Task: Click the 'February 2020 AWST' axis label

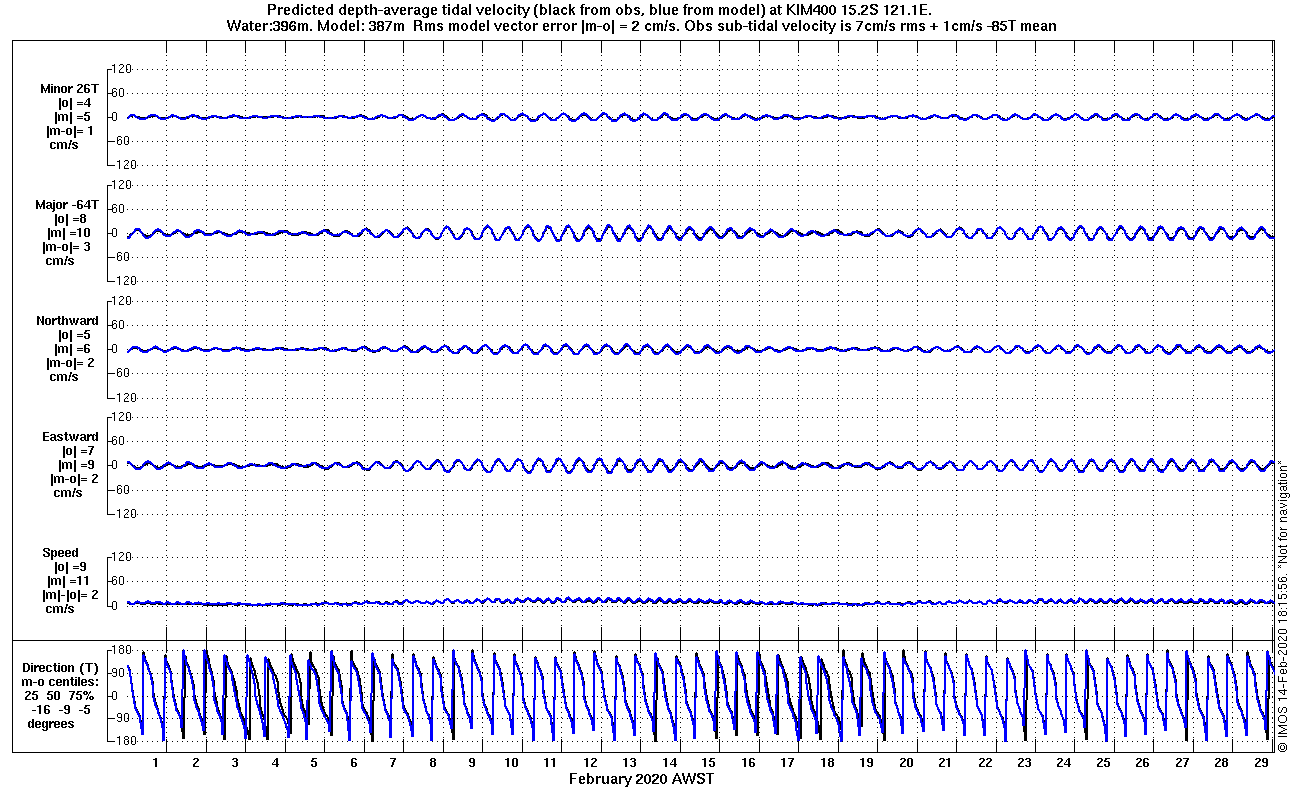Action: pyautogui.click(x=641, y=779)
